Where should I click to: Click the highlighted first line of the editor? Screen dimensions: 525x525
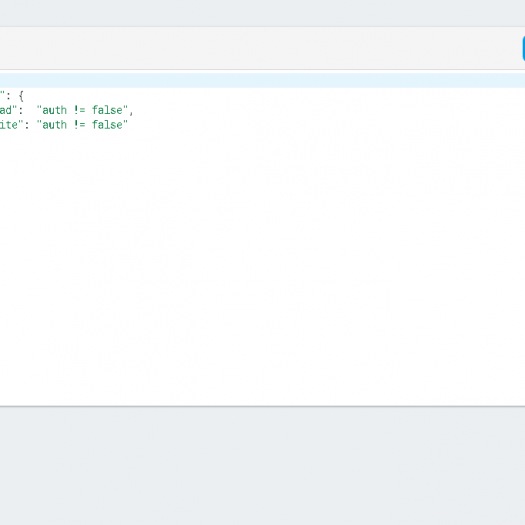coord(262,81)
